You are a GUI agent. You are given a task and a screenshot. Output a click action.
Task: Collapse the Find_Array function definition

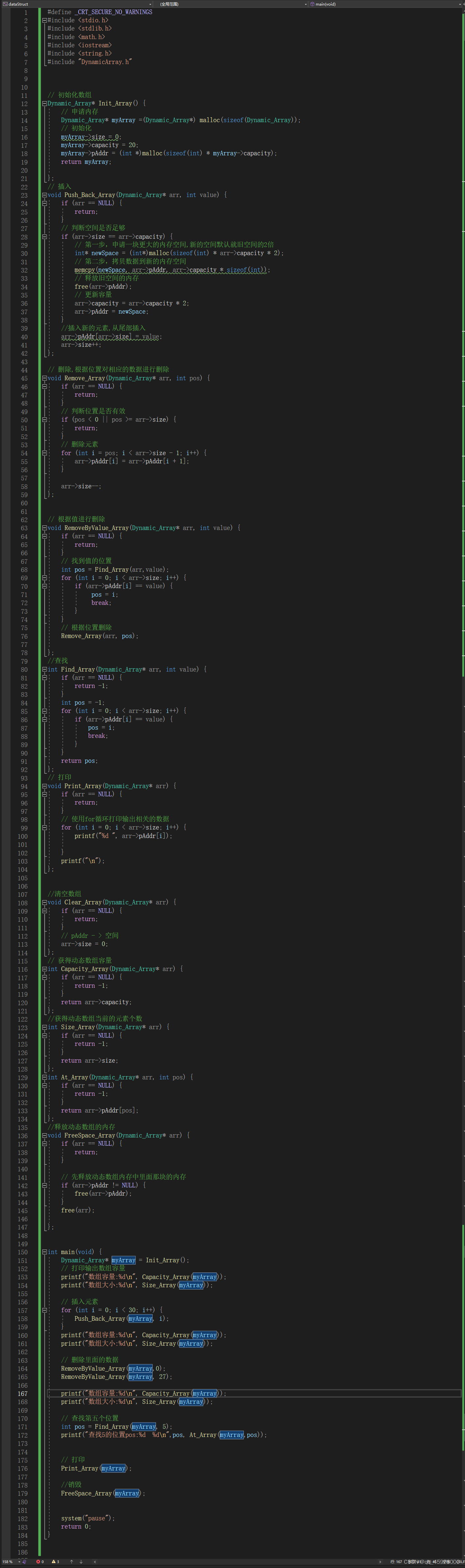tap(44, 670)
